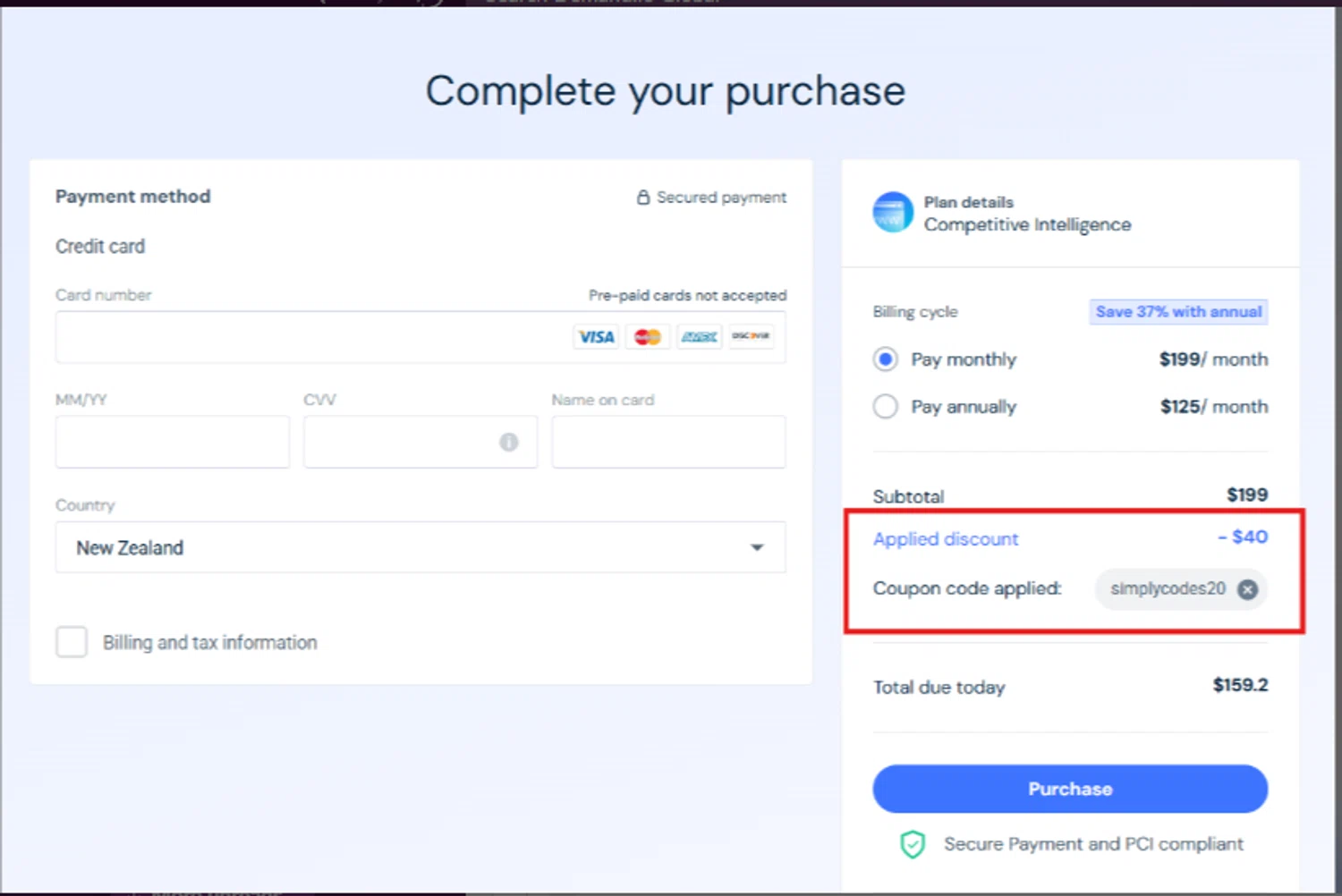Click the Discover card logo icon
1342x896 pixels.
click(x=751, y=336)
